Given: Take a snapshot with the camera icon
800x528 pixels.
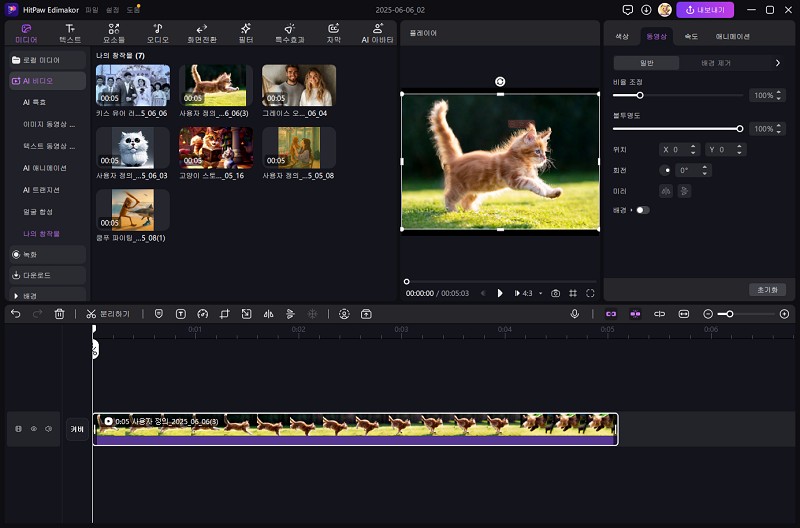Looking at the screenshot, I should (556, 293).
